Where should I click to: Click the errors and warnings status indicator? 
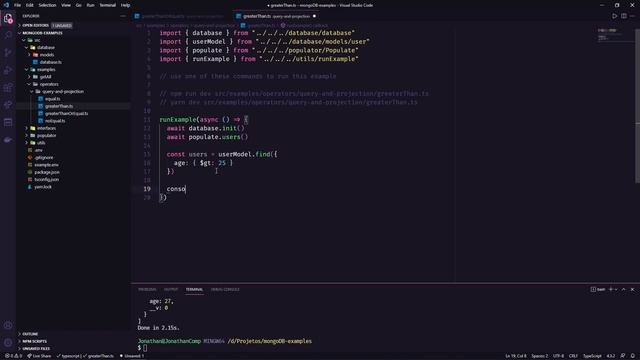point(13,356)
